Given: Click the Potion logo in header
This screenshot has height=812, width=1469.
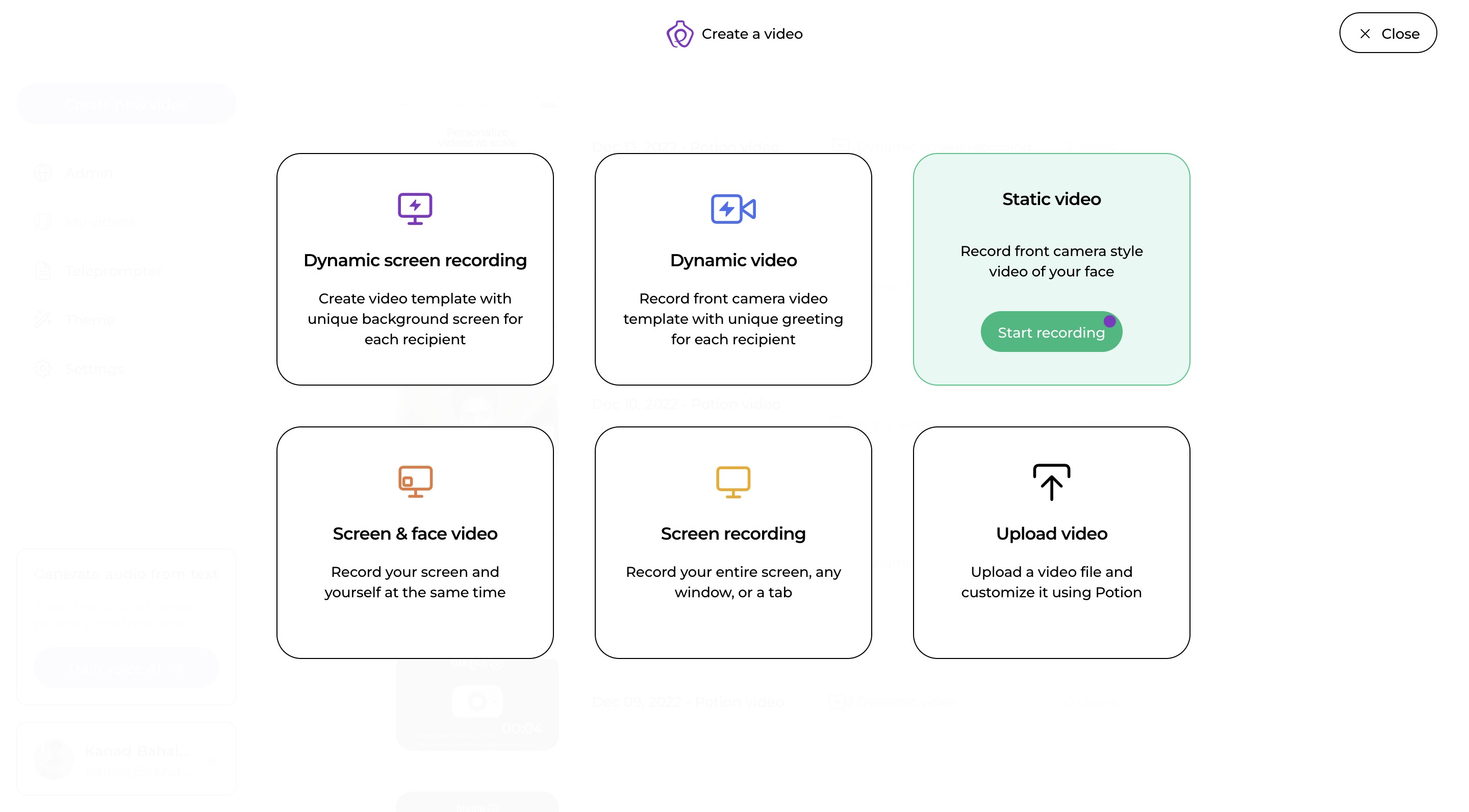Looking at the screenshot, I should point(680,34).
